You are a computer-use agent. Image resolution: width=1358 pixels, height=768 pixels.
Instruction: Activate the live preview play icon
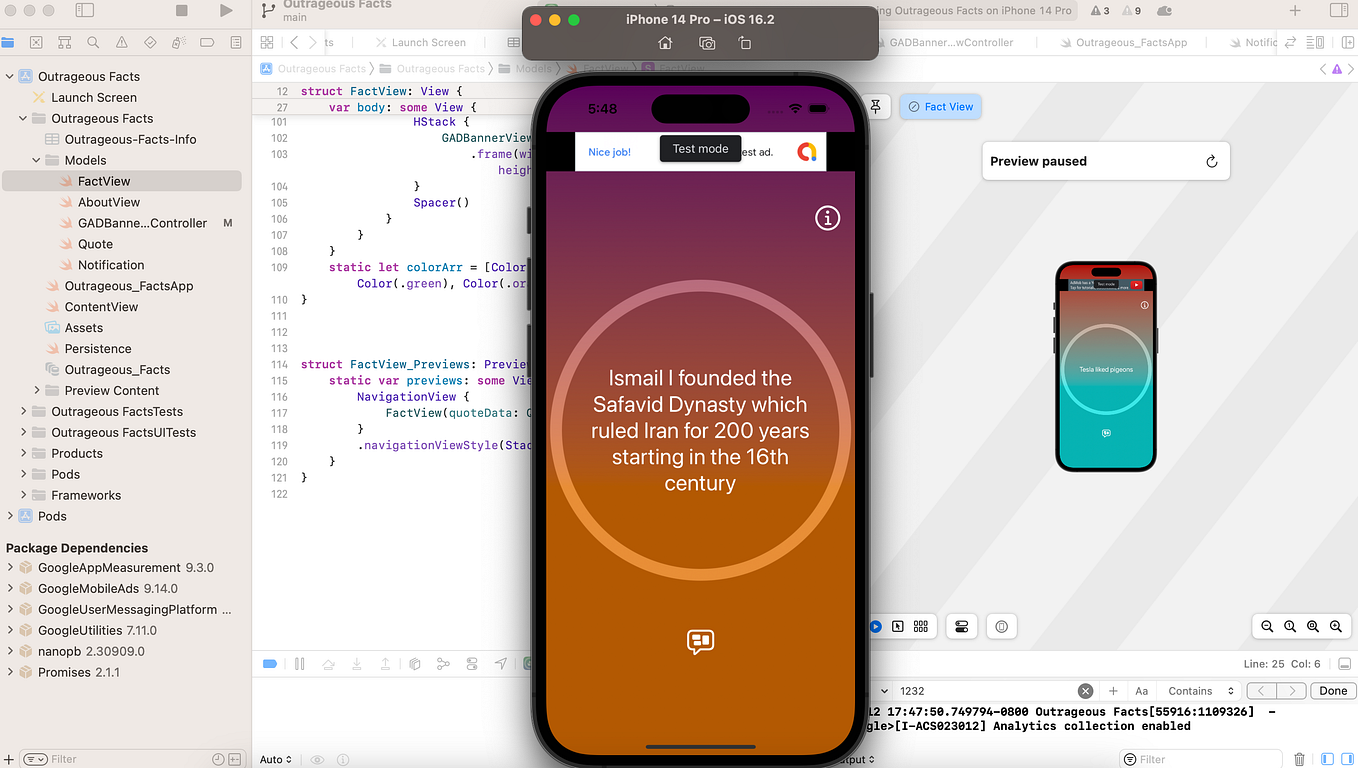pyautogui.click(x=875, y=626)
